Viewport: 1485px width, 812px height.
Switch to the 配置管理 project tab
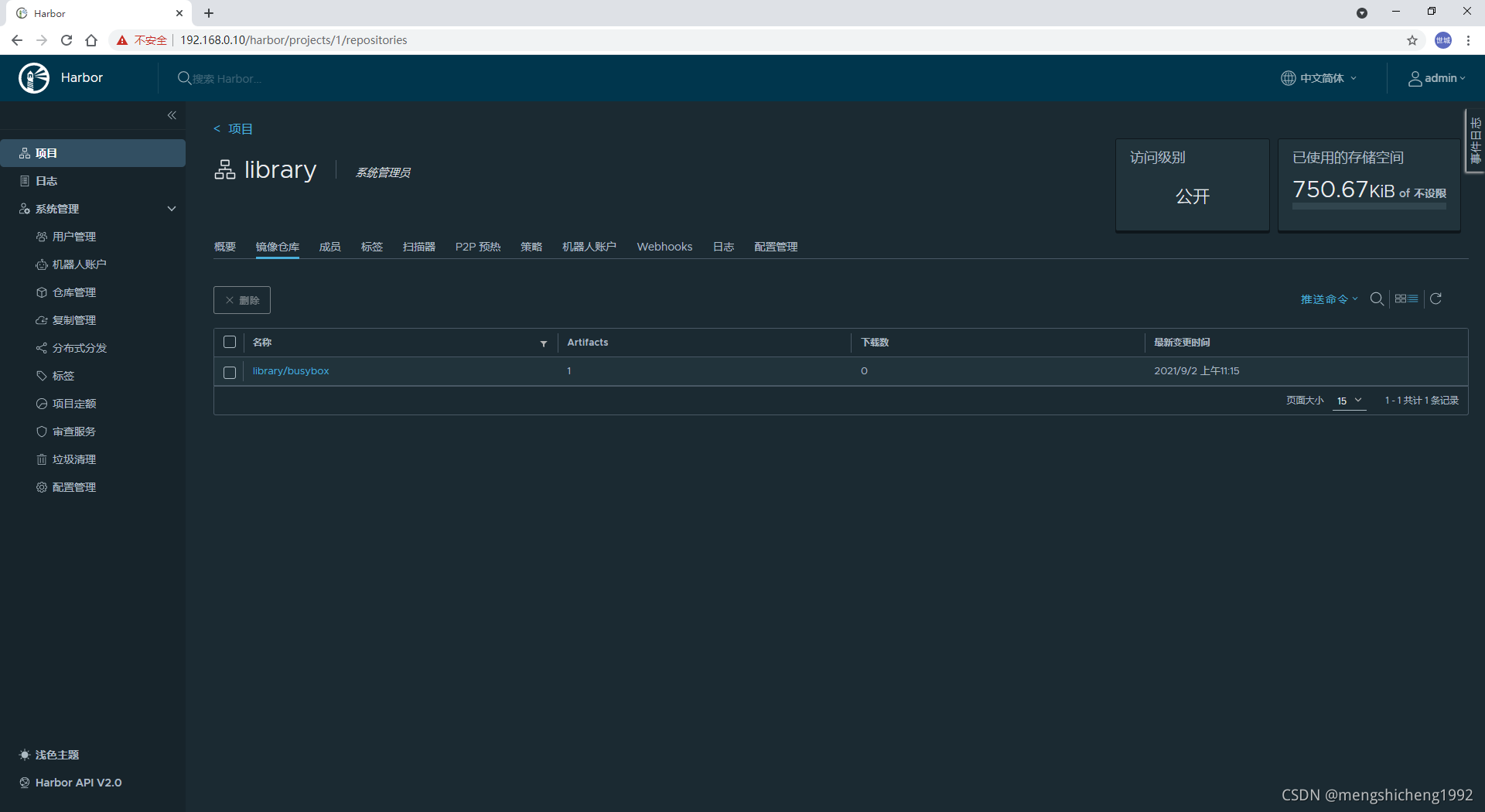click(776, 247)
